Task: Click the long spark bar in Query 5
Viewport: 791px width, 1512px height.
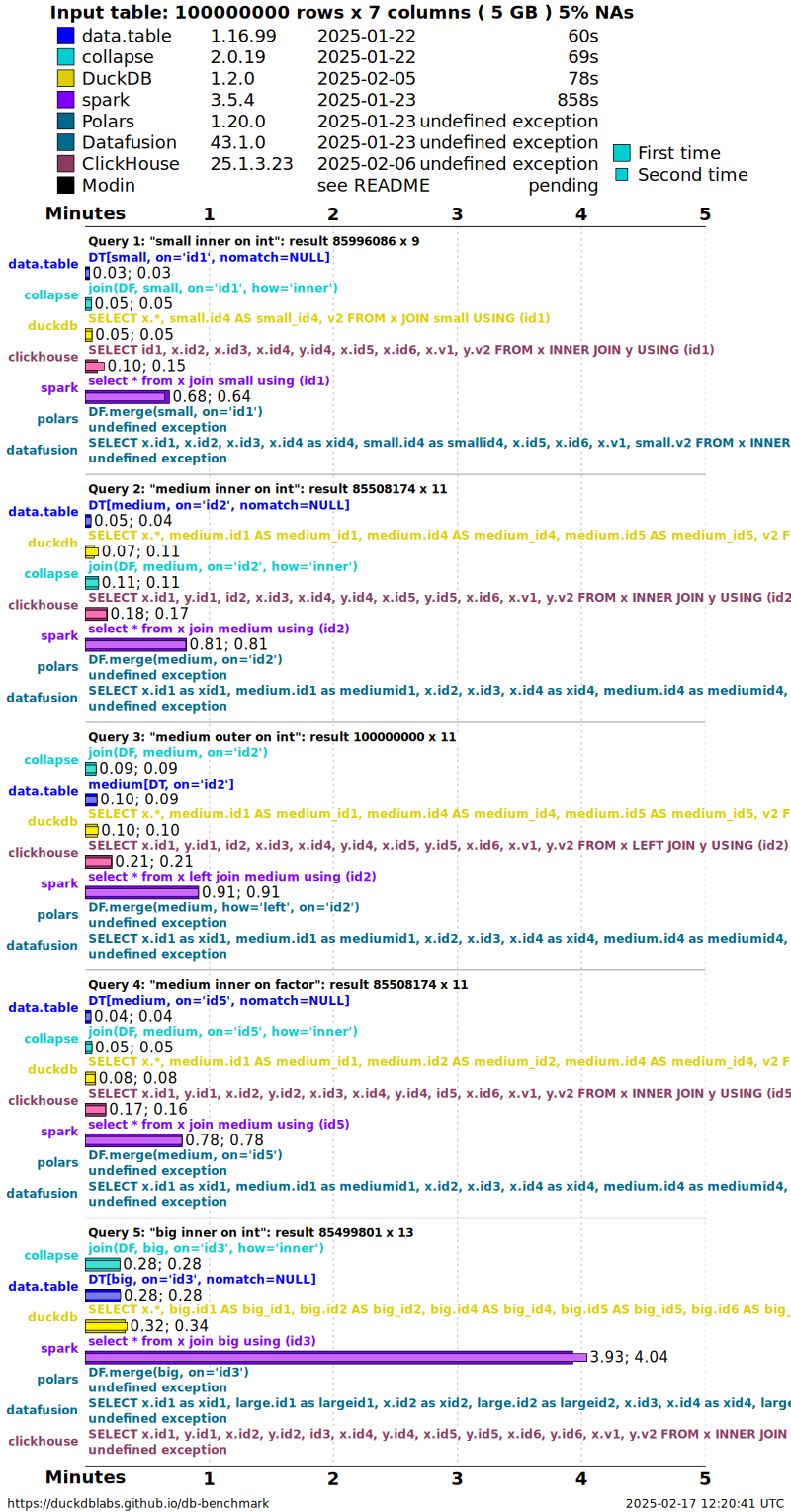Action: point(336,1357)
